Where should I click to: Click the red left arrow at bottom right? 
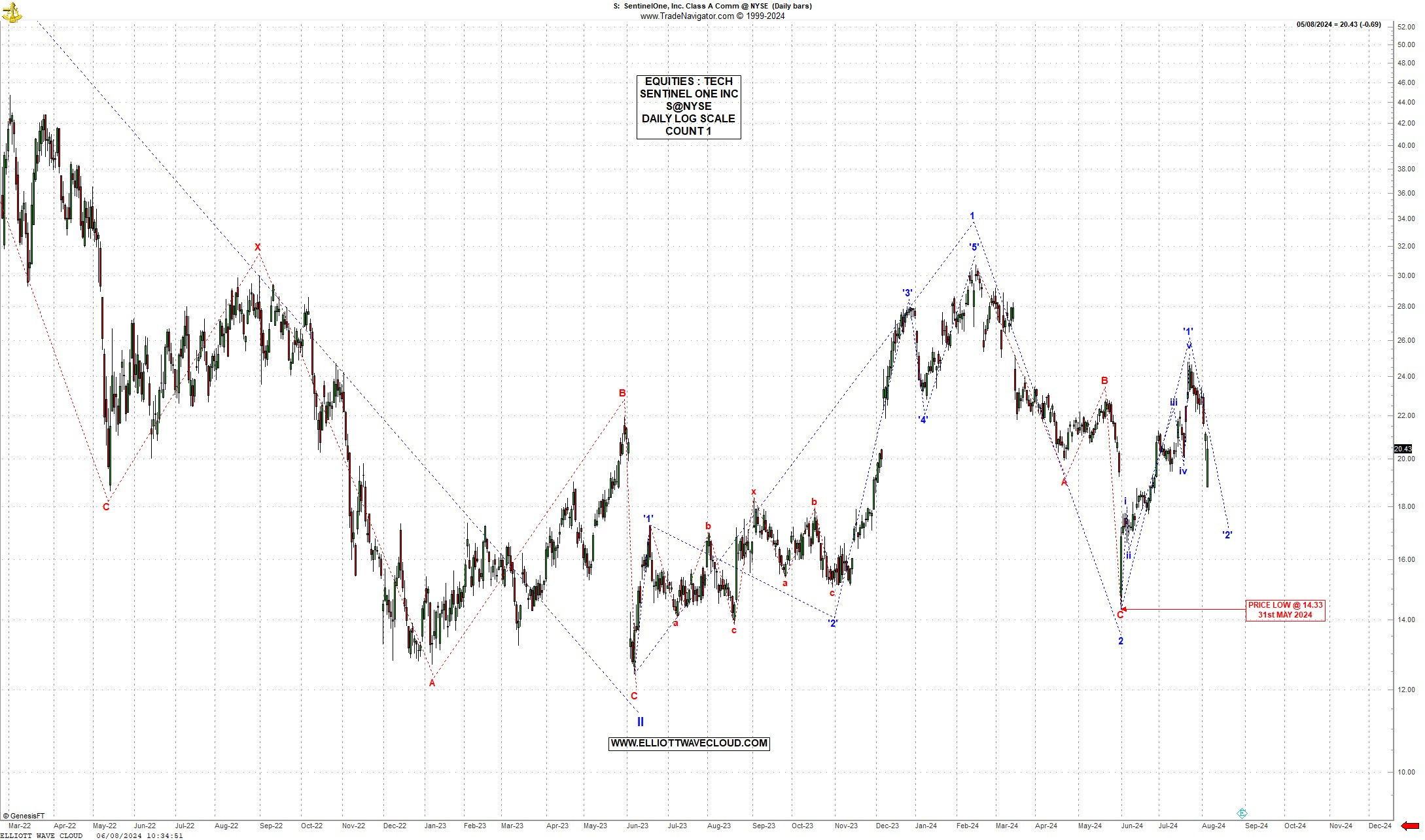(x=1409, y=826)
